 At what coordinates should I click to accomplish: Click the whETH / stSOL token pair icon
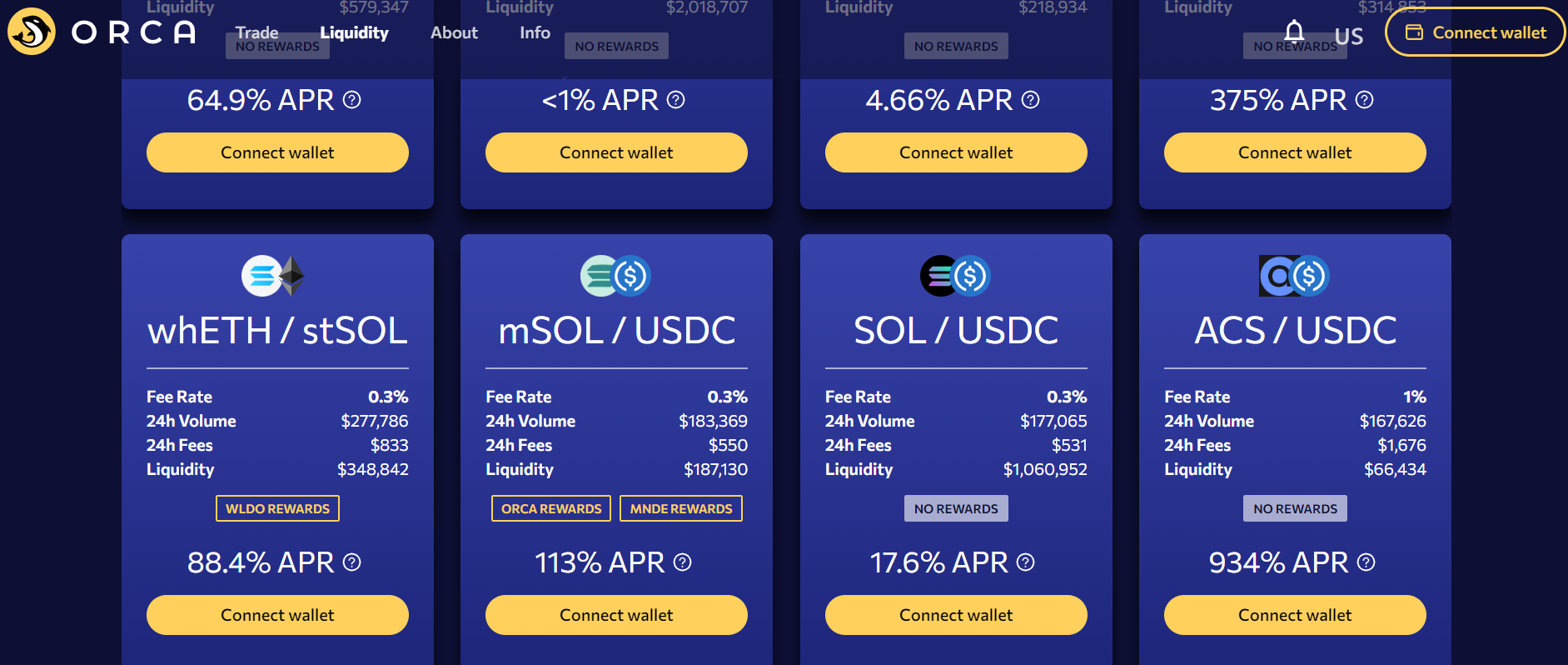(273, 276)
